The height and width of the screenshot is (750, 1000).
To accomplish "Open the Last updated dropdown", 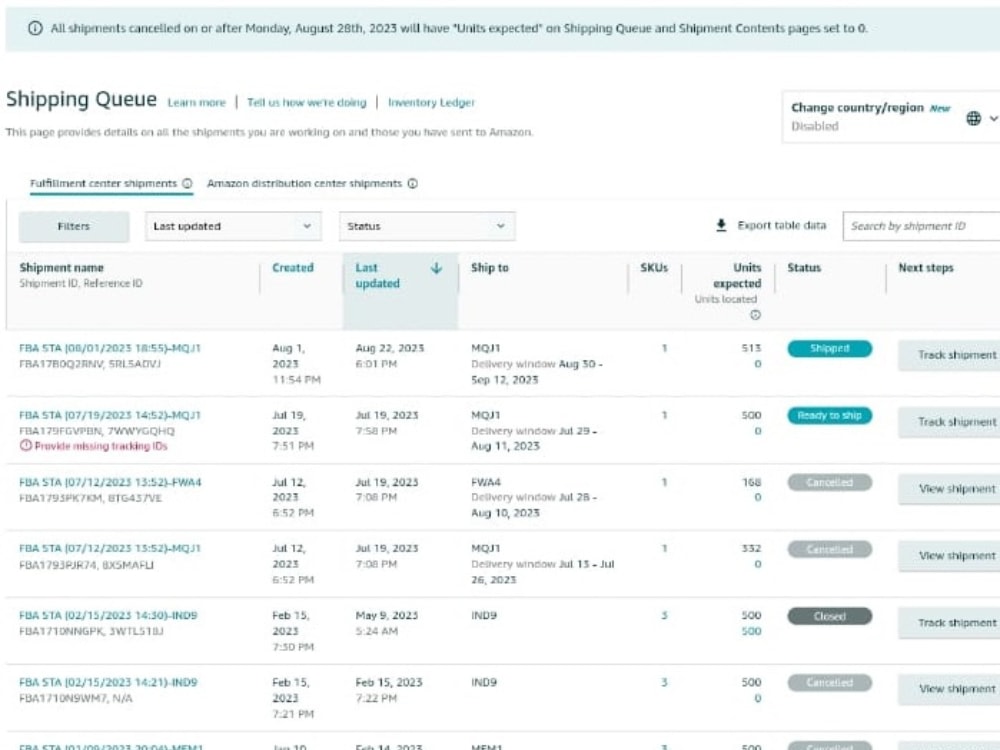I will click(233, 226).
